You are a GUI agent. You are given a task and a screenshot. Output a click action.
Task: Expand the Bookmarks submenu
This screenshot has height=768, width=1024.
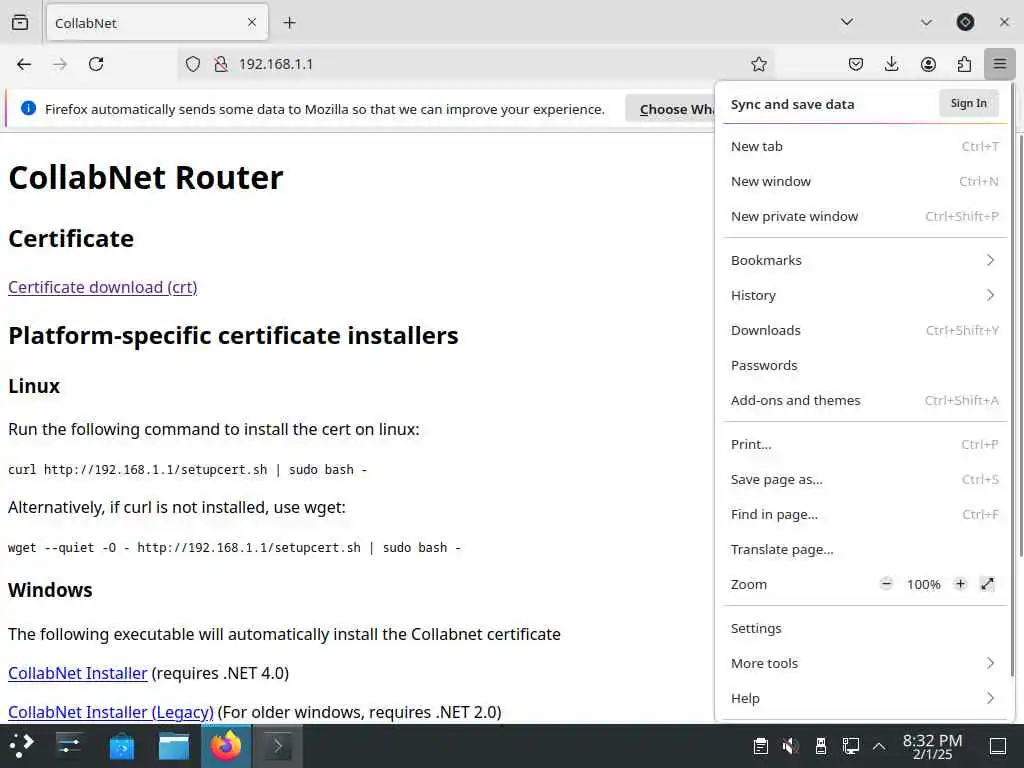pyautogui.click(x=865, y=261)
